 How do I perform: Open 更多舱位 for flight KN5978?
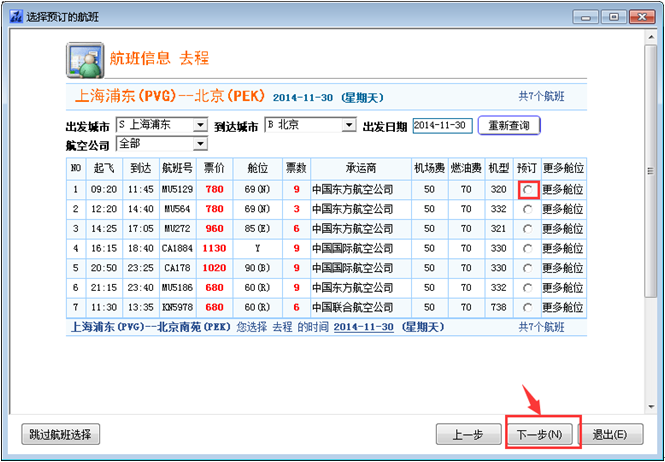click(x=563, y=308)
